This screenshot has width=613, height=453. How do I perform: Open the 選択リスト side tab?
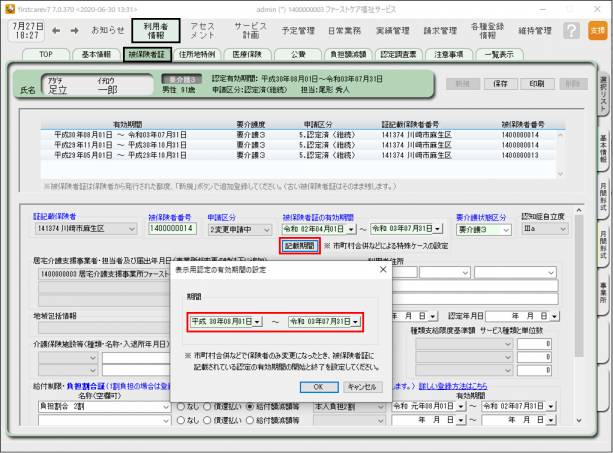pos(603,92)
